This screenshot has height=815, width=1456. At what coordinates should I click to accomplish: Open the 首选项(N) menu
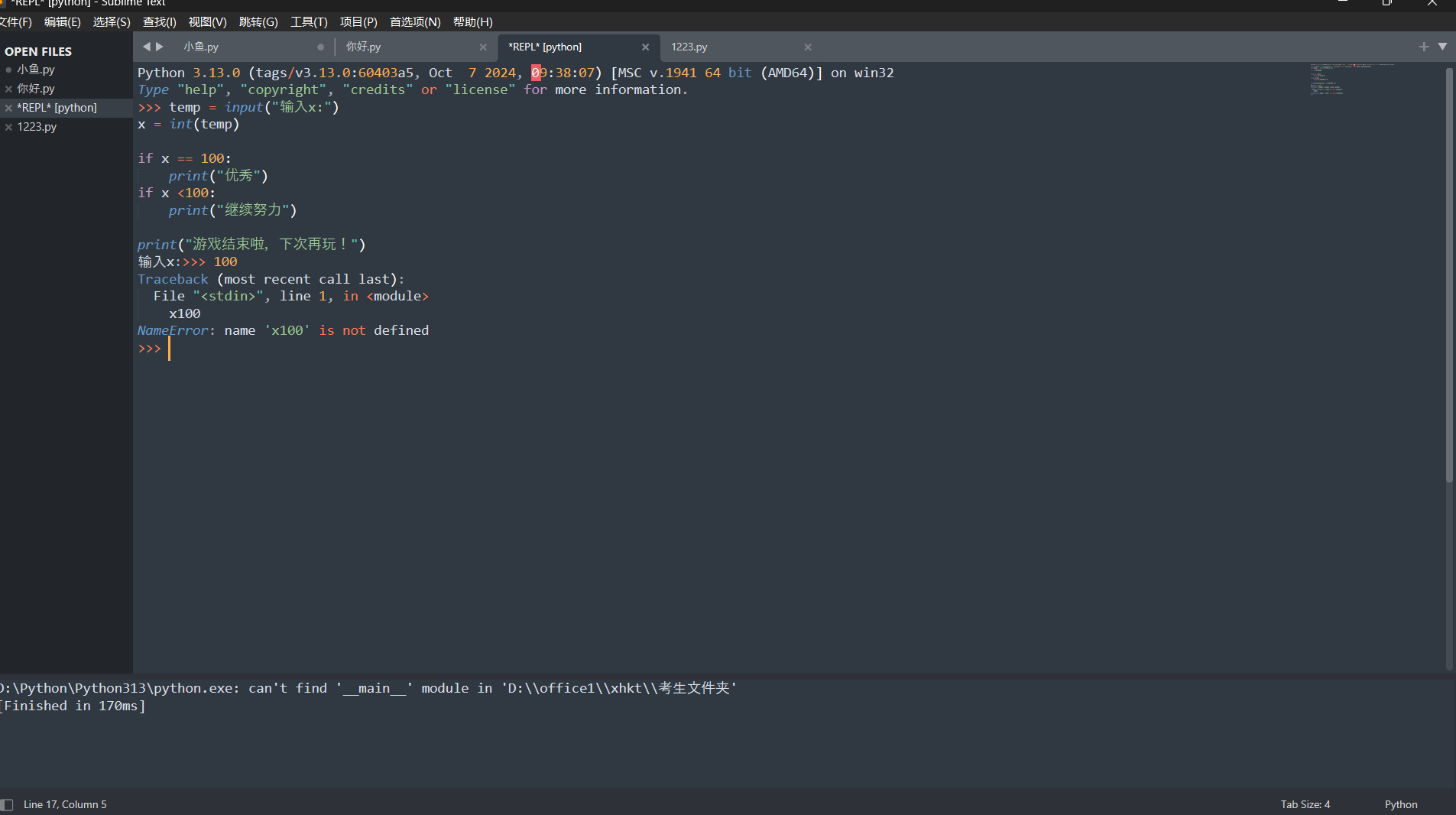(x=415, y=22)
